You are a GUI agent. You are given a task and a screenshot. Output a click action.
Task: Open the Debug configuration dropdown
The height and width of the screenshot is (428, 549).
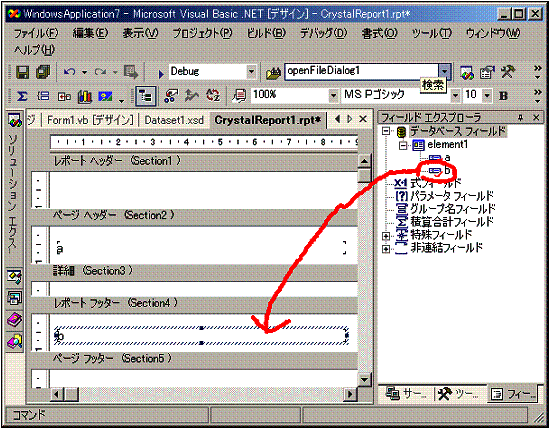click(x=251, y=71)
